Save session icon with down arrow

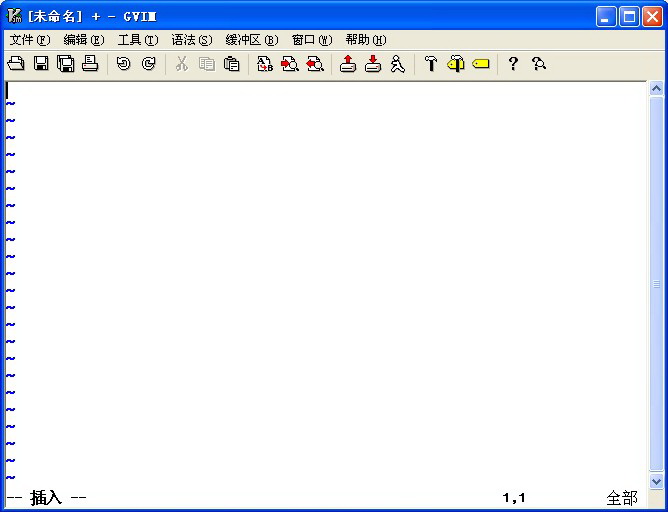coord(373,64)
